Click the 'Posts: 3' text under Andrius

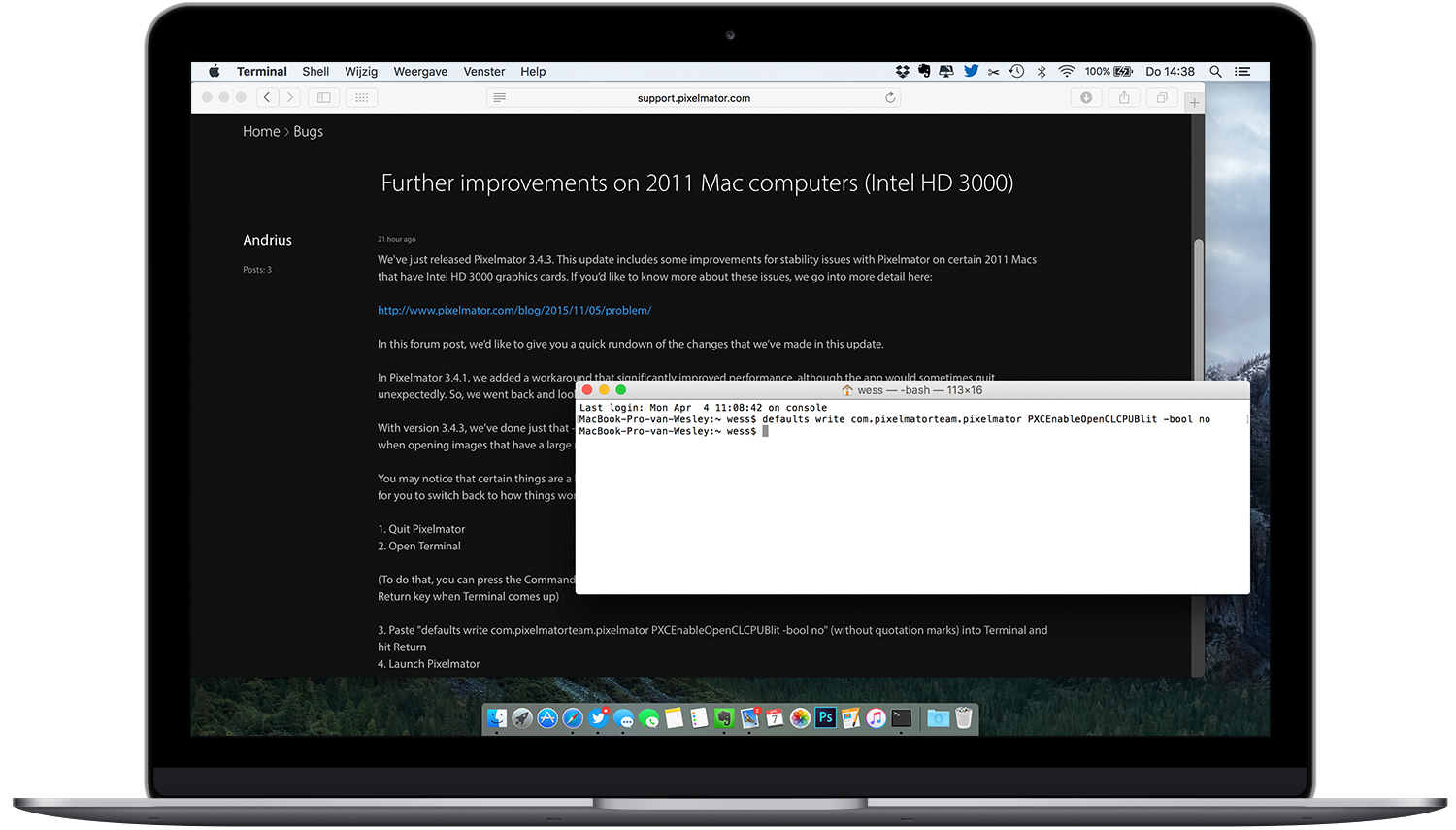click(x=257, y=270)
